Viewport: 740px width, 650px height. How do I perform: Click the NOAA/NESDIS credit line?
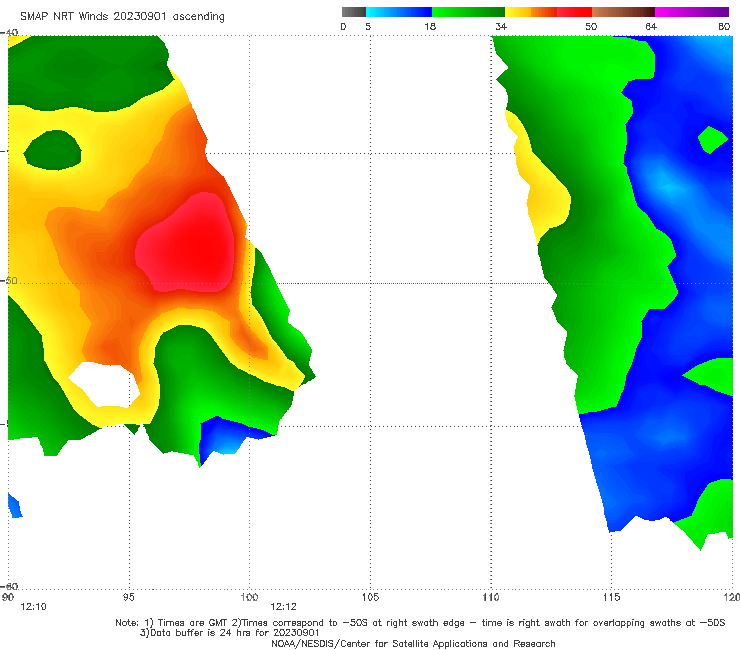coord(413,643)
